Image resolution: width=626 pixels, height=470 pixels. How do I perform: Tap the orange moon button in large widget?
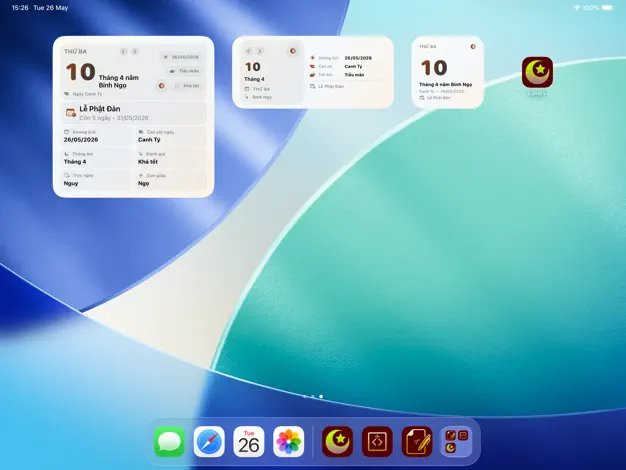(162, 85)
